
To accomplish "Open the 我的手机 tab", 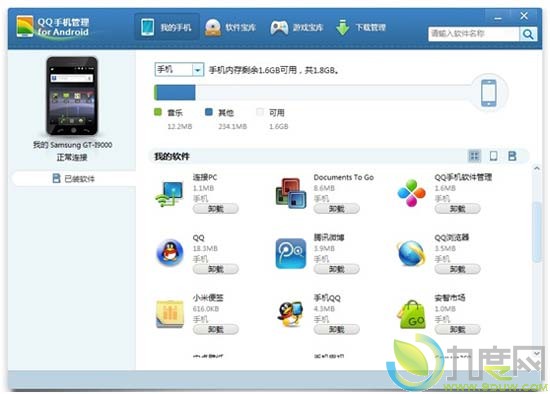I will point(167,27).
